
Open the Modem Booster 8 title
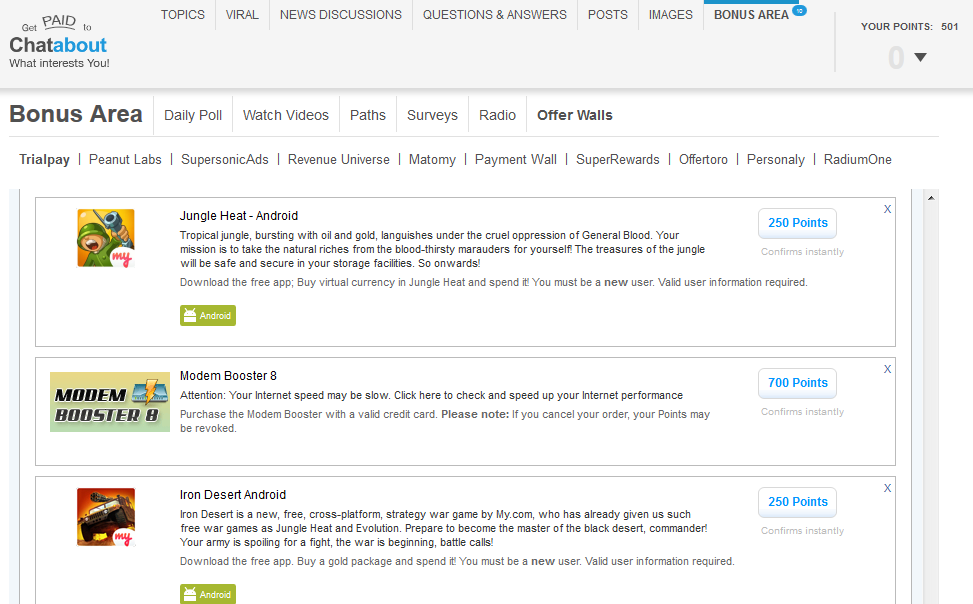(x=228, y=376)
